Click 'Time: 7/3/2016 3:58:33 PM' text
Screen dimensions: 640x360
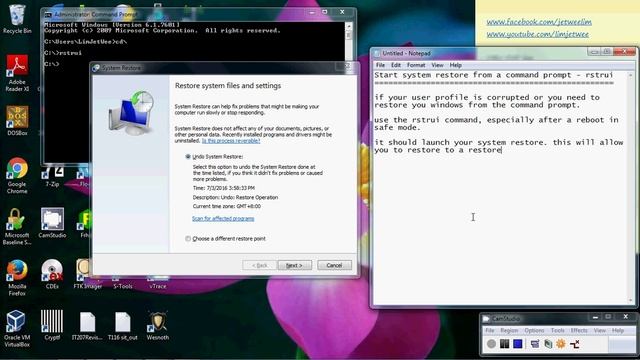(x=224, y=188)
